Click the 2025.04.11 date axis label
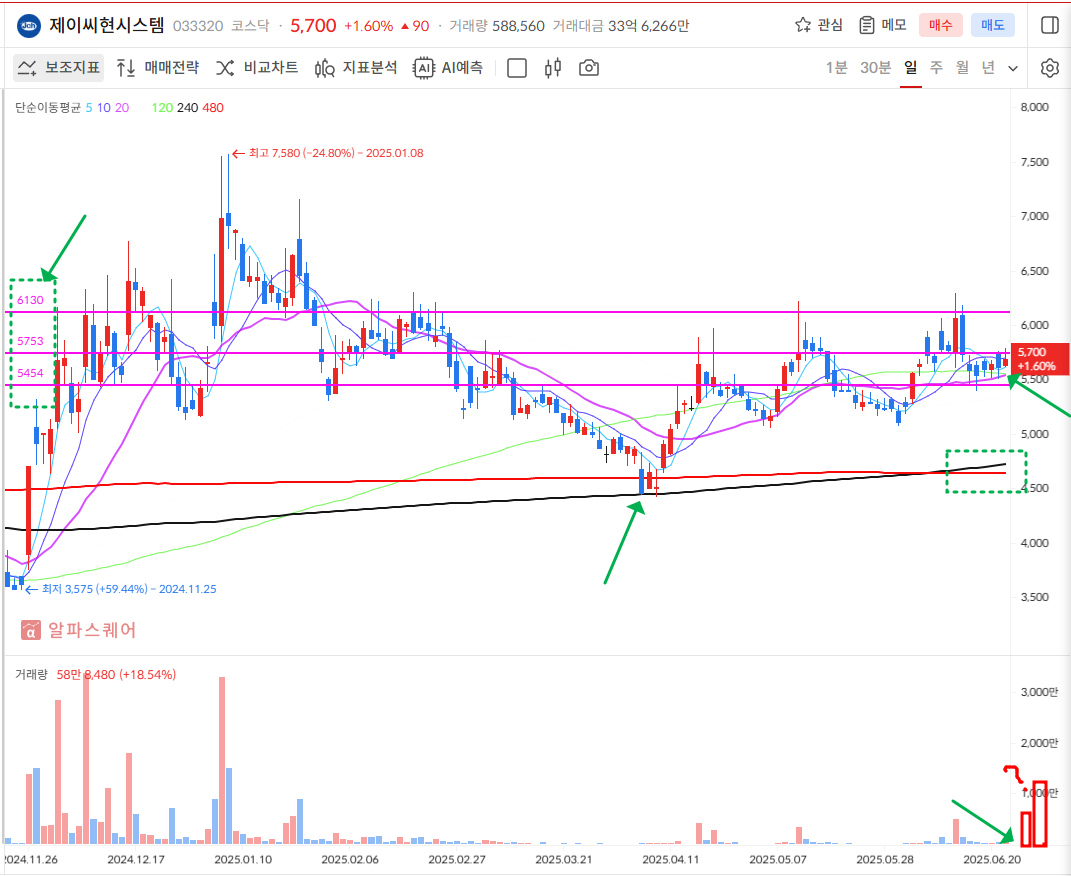Image resolution: width=1071 pixels, height=876 pixels. point(671,860)
